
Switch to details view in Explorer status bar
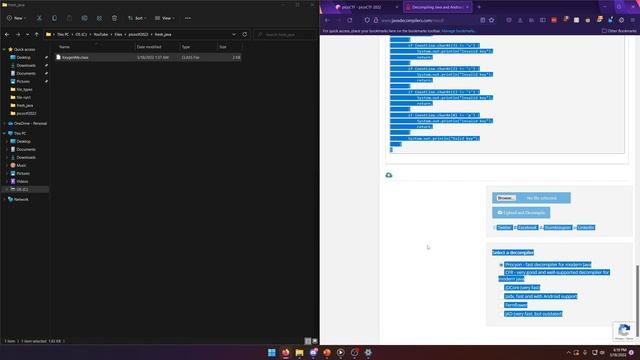308,341
